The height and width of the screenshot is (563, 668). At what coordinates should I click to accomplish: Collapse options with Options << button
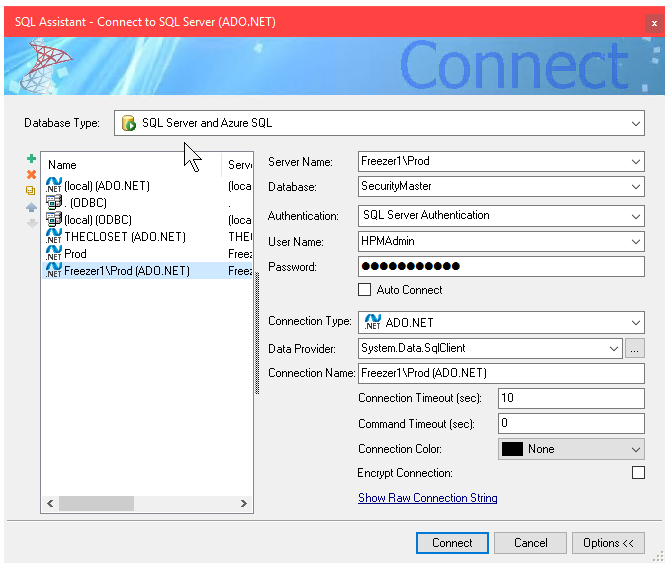coord(608,543)
